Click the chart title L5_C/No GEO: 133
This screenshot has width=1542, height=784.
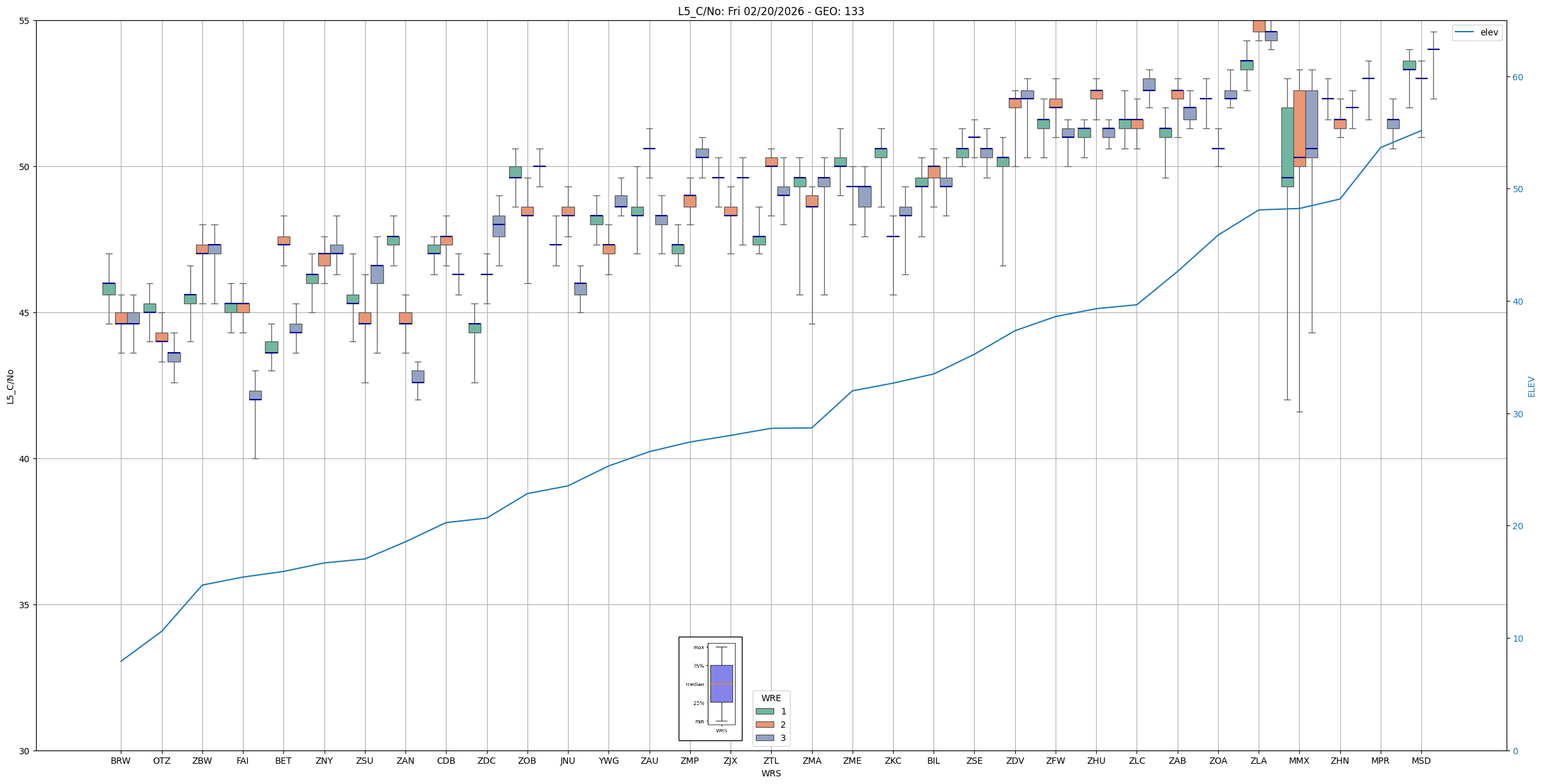pos(770,11)
